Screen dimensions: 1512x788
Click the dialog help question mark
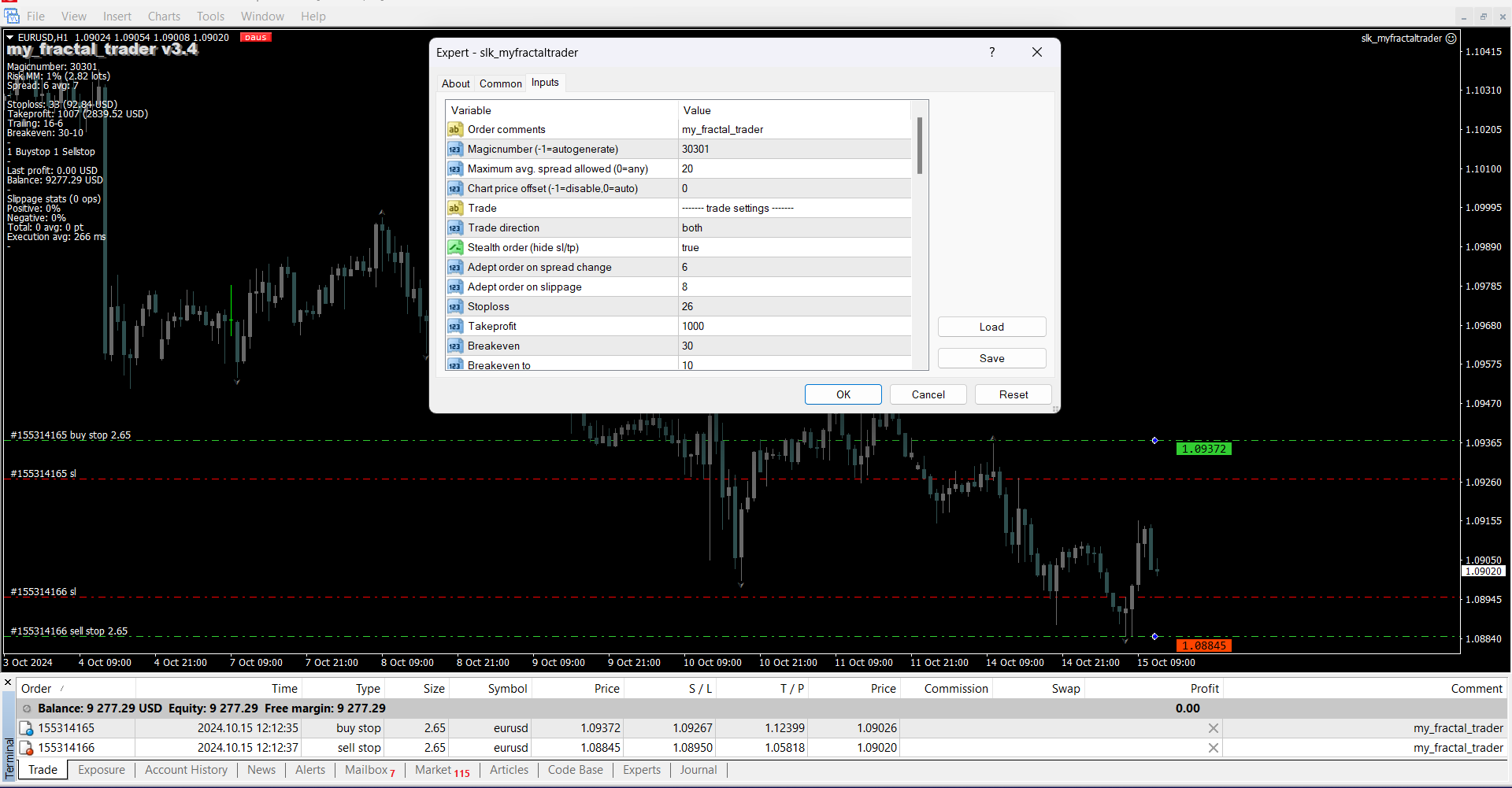point(991,52)
